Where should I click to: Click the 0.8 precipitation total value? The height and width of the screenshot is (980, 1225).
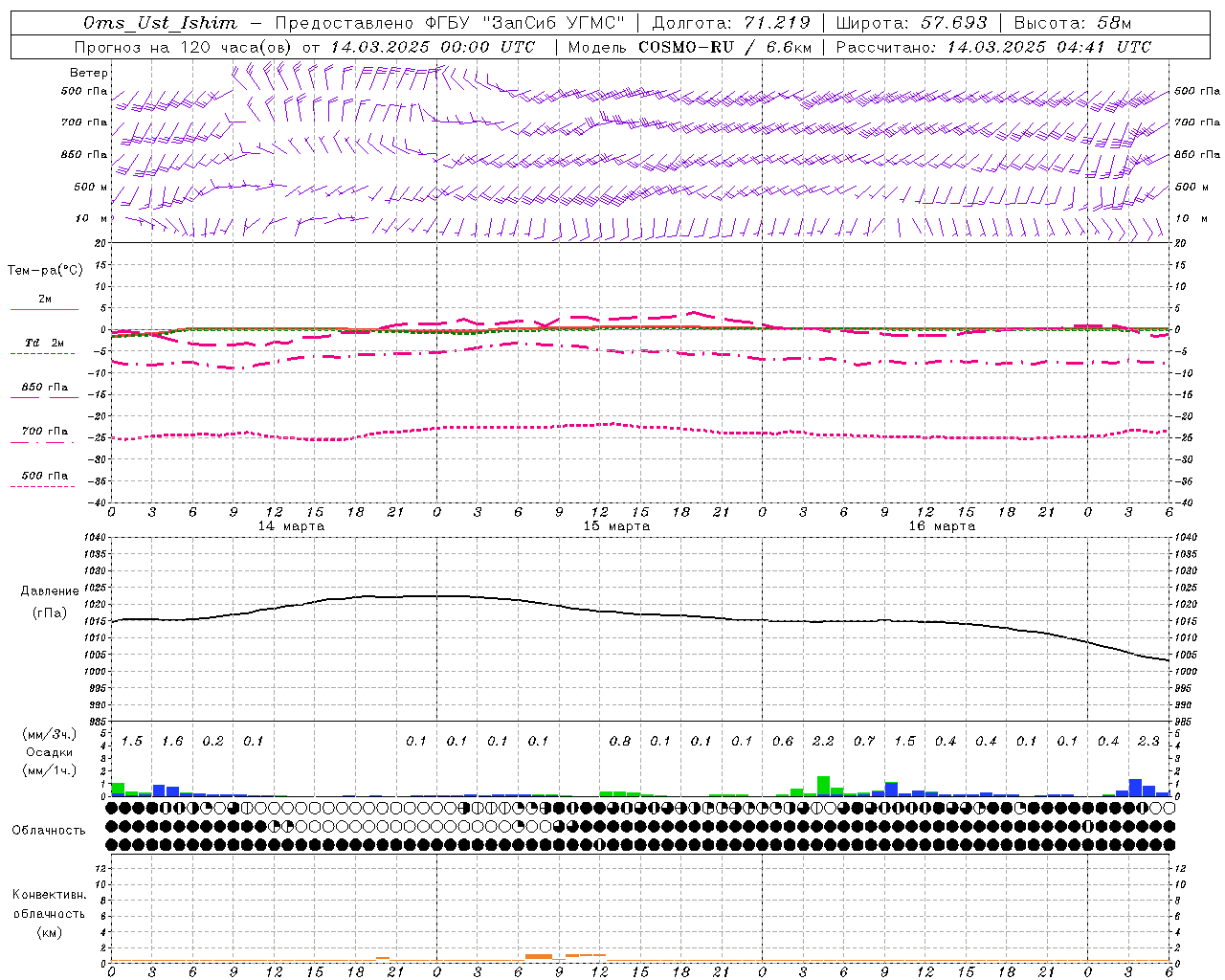tap(620, 742)
